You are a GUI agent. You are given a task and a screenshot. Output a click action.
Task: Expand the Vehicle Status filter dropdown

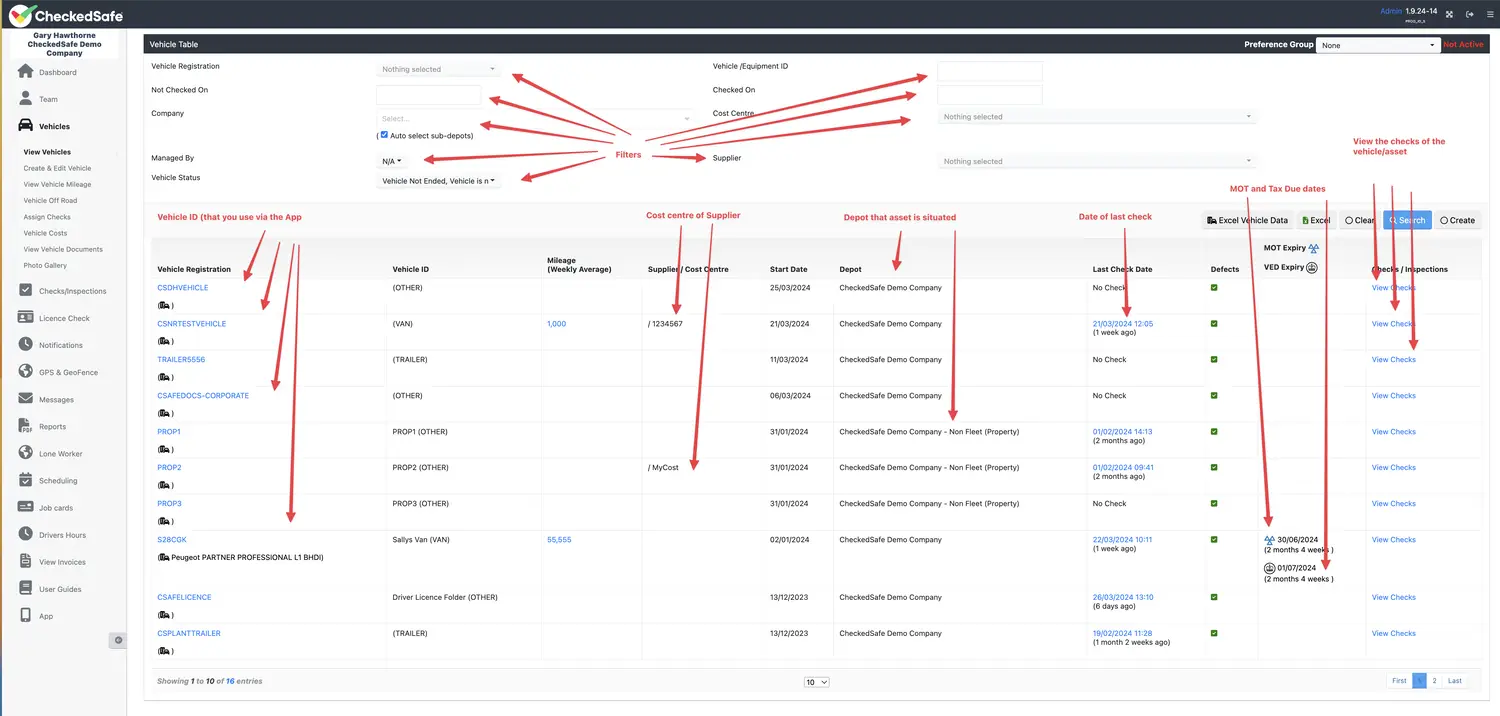(438, 181)
